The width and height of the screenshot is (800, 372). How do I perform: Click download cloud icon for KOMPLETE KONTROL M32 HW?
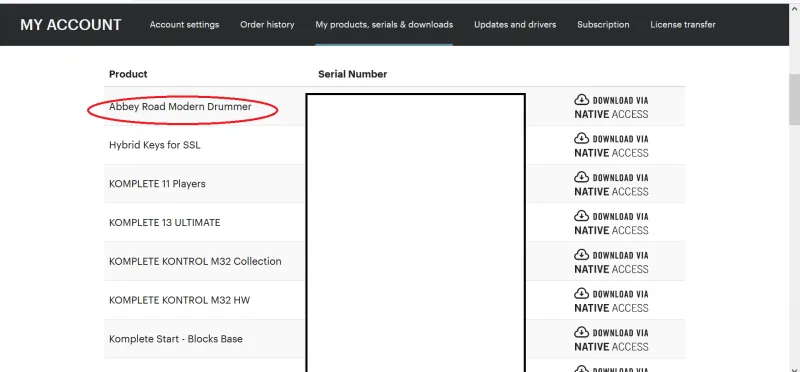pos(582,293)
